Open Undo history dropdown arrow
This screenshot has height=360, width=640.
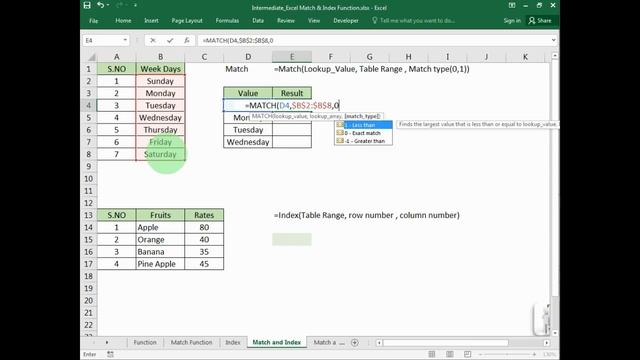point(108,5)
